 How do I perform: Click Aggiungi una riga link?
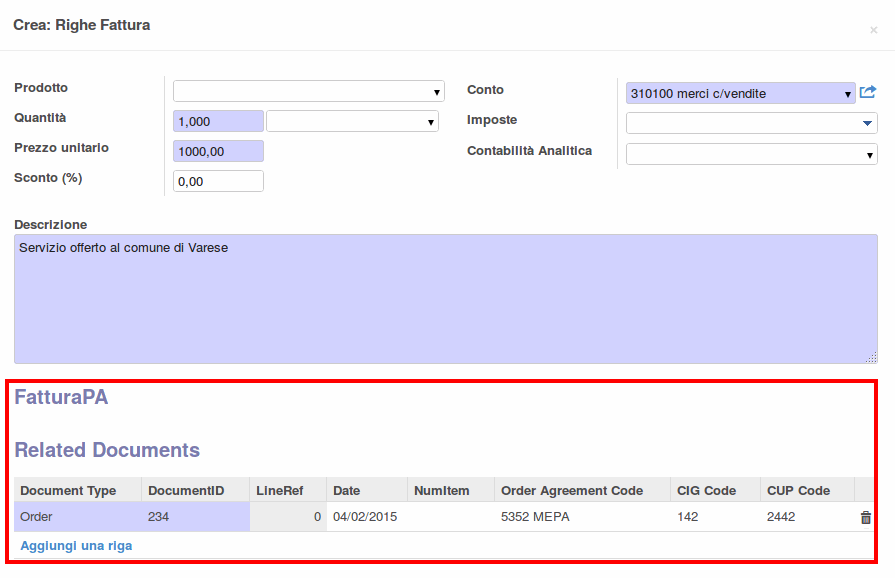coord(76,546)
